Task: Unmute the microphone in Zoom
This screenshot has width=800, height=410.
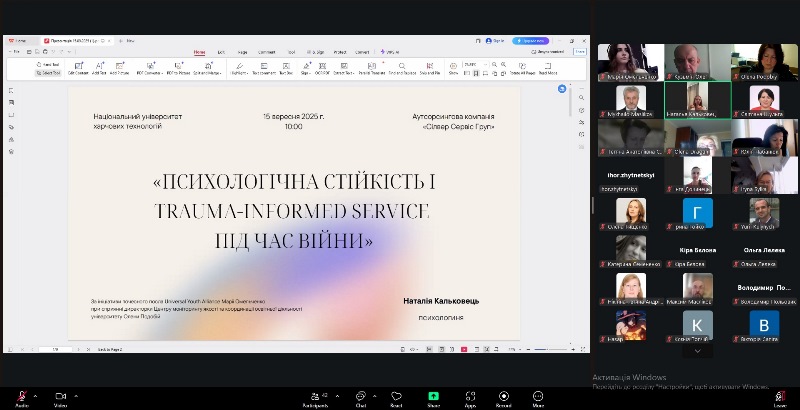Action: point(22,397)
